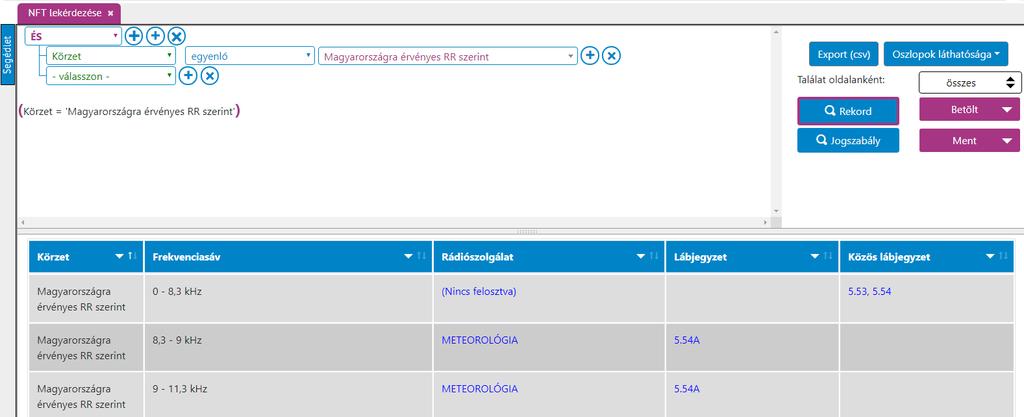Select the 9 - 11,3 kHz cell
1024x417 pixels.
tap(288, 395)
